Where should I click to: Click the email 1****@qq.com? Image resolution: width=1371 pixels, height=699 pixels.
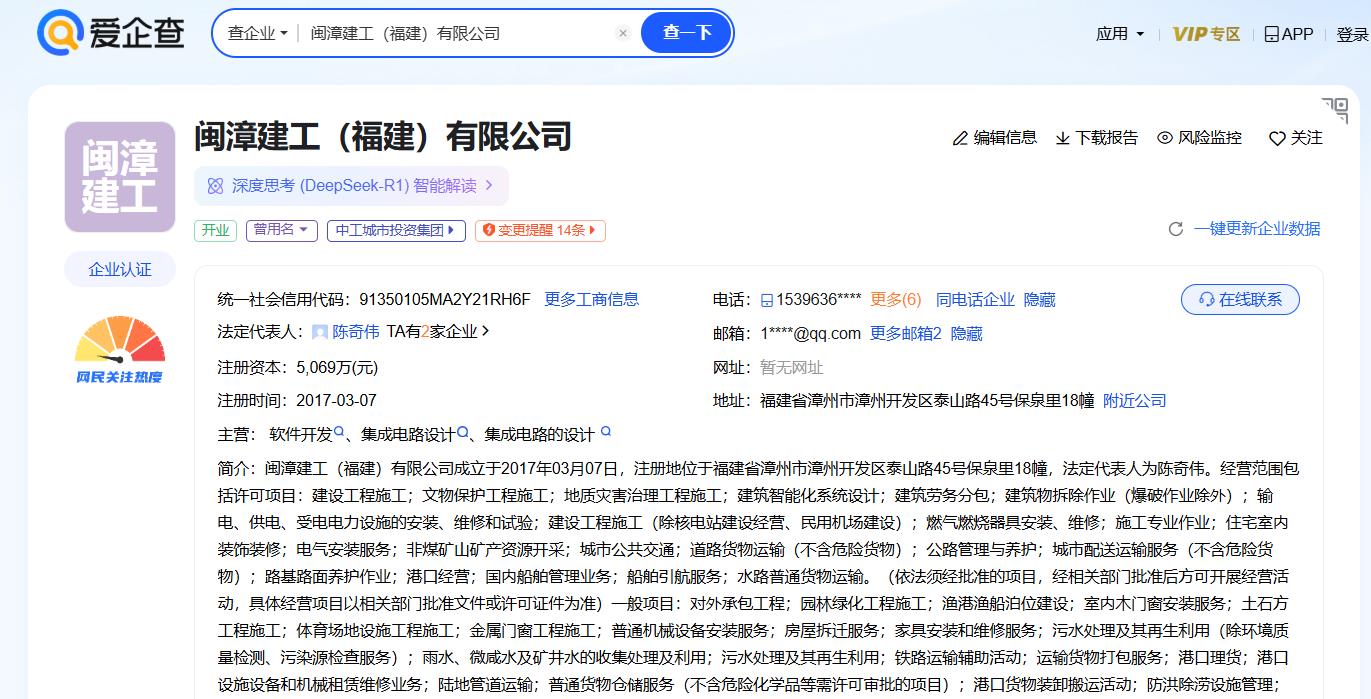[x=811, y=334]
